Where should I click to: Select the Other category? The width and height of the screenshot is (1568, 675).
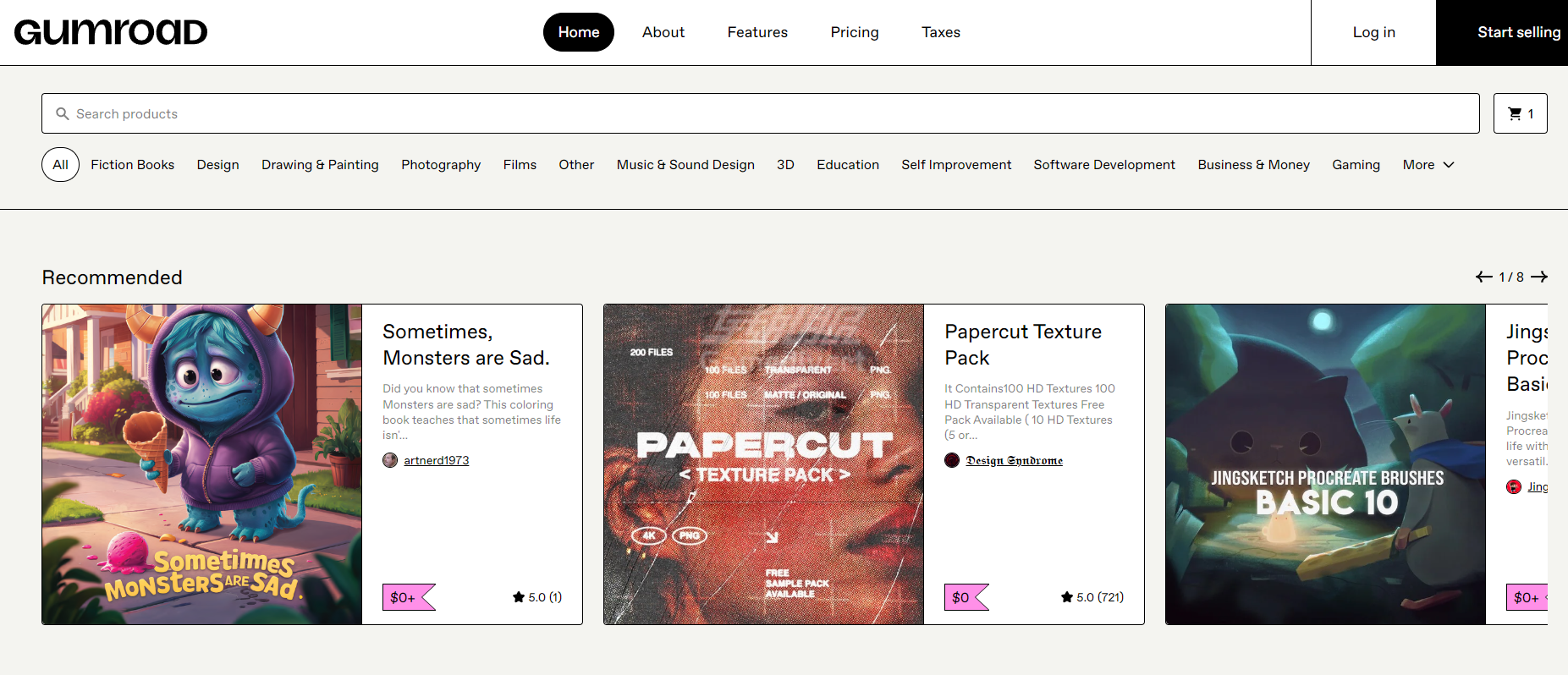point(576,165)
